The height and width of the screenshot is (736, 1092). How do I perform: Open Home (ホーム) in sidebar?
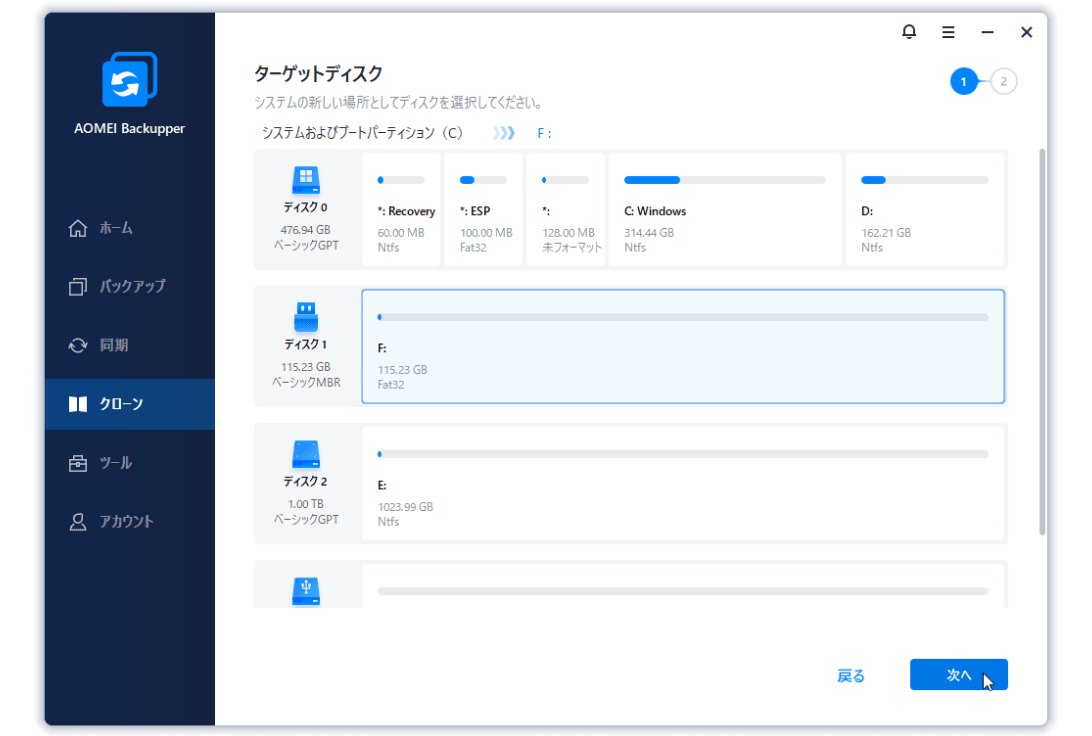click(x=115, y=228)
